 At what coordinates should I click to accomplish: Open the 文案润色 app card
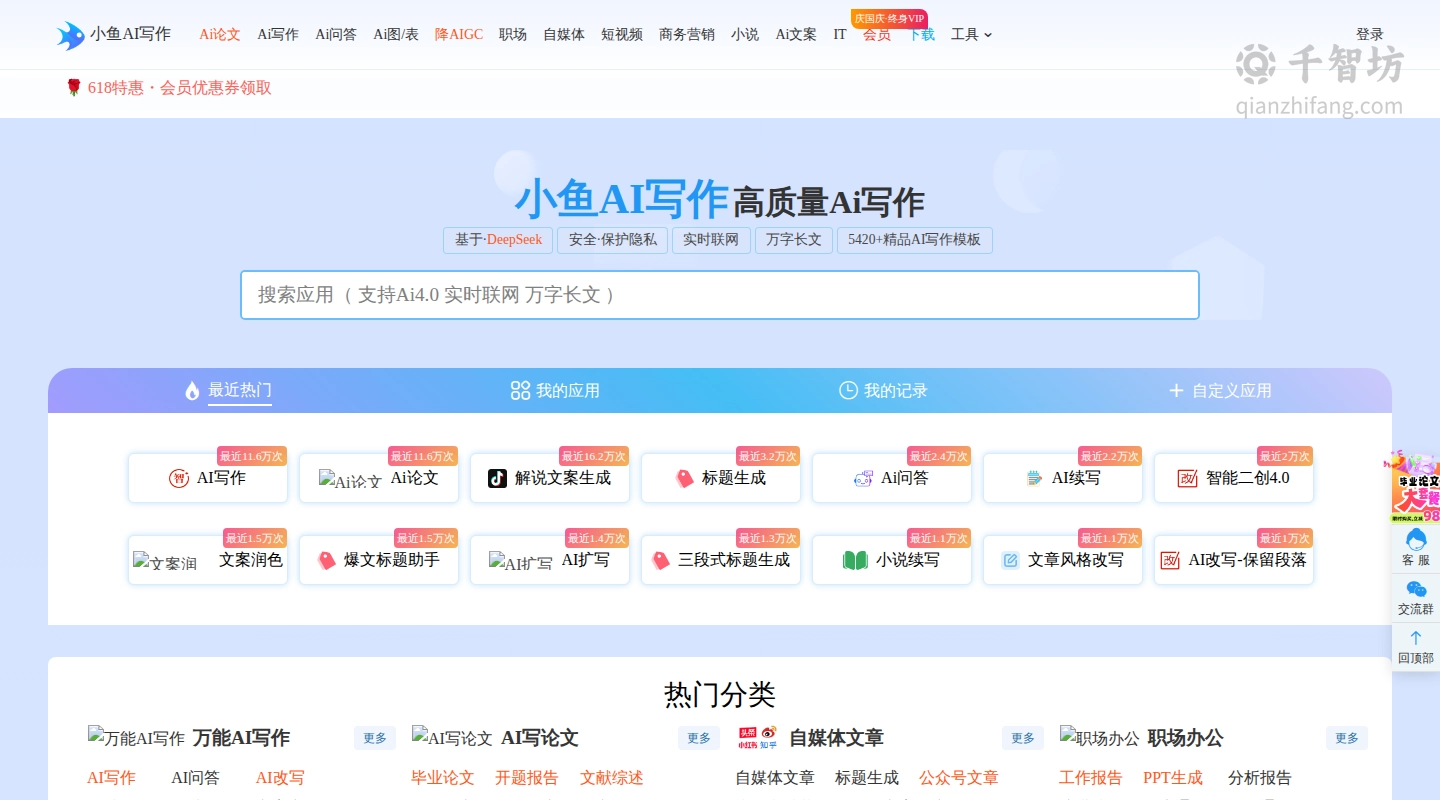click(x=208, y=560)
